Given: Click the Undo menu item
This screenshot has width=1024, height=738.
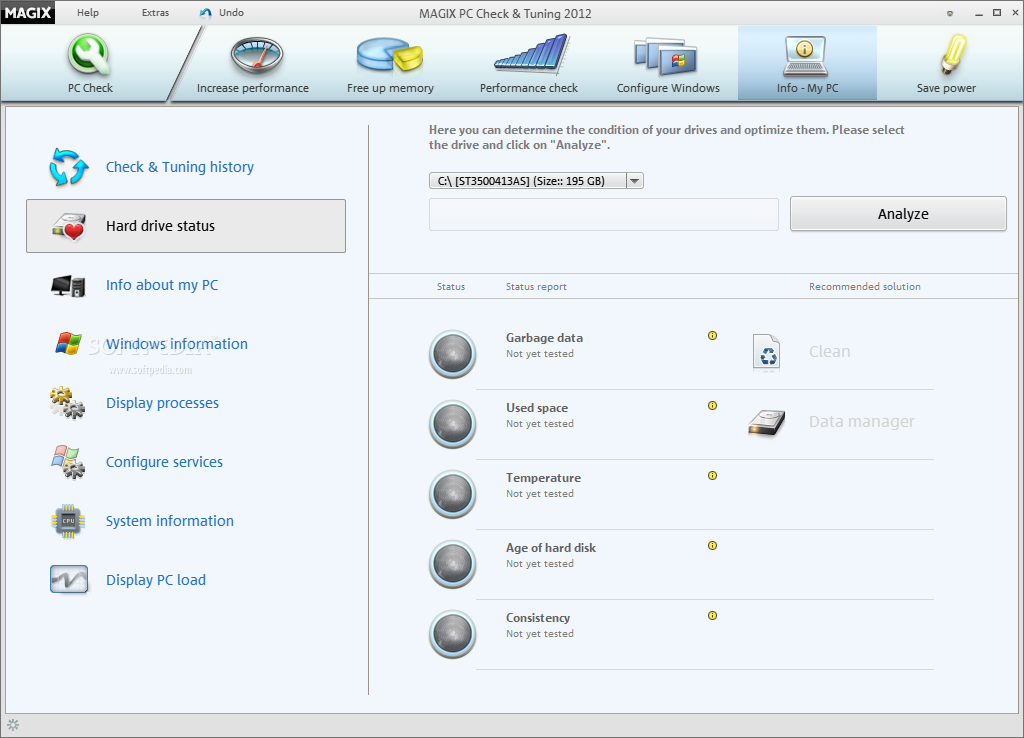Looking at the screenshot, I should (x=231, y=12).
